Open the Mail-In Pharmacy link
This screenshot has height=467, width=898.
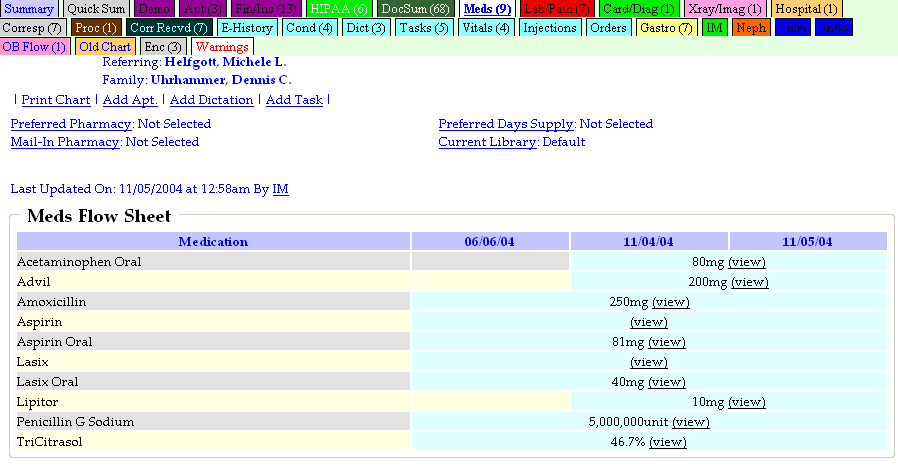click(65, 142)
